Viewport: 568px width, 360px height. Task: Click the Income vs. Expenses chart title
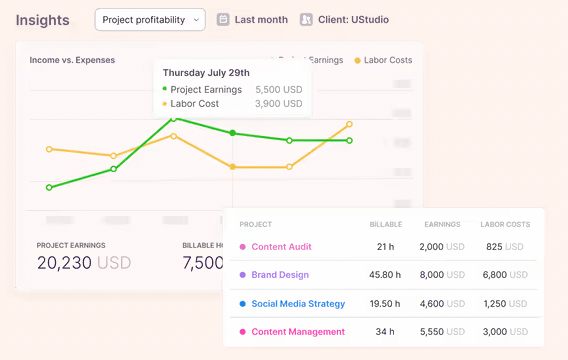[72, 60]
